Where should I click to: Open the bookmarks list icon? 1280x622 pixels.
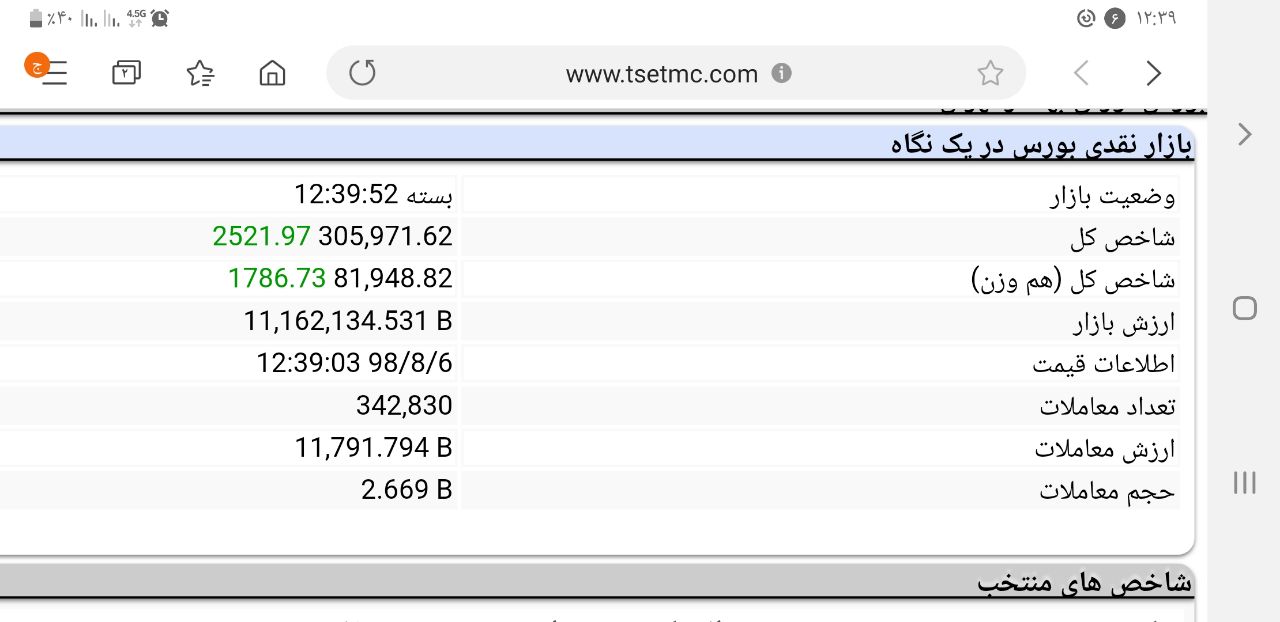pos(200,73)
